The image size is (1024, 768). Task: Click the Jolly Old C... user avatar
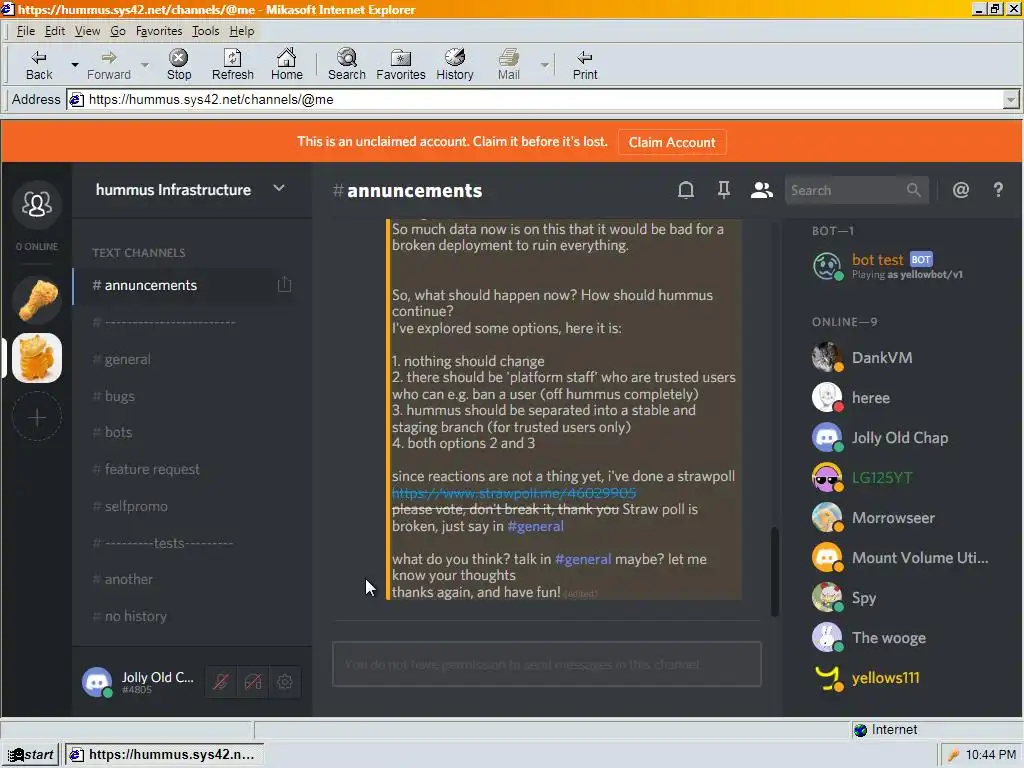coord(97,682)
